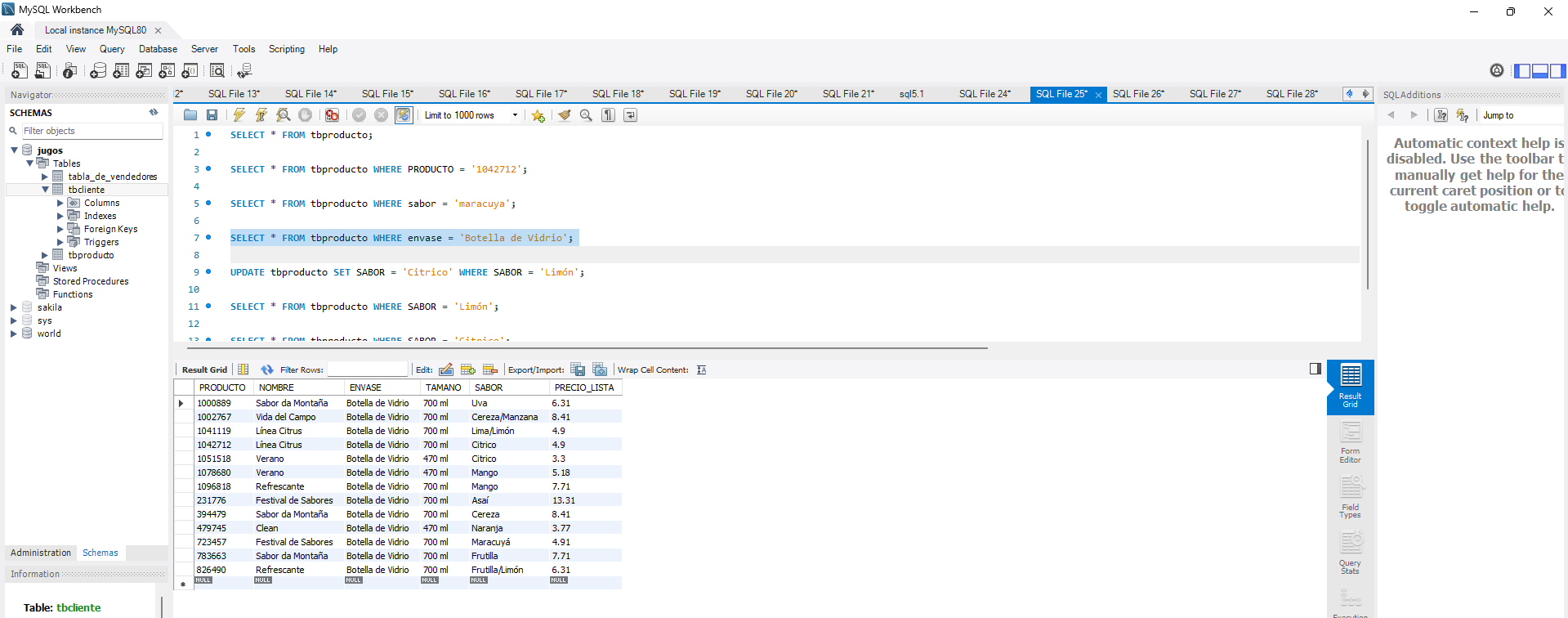Expand tbproducto table

point(45,255)
